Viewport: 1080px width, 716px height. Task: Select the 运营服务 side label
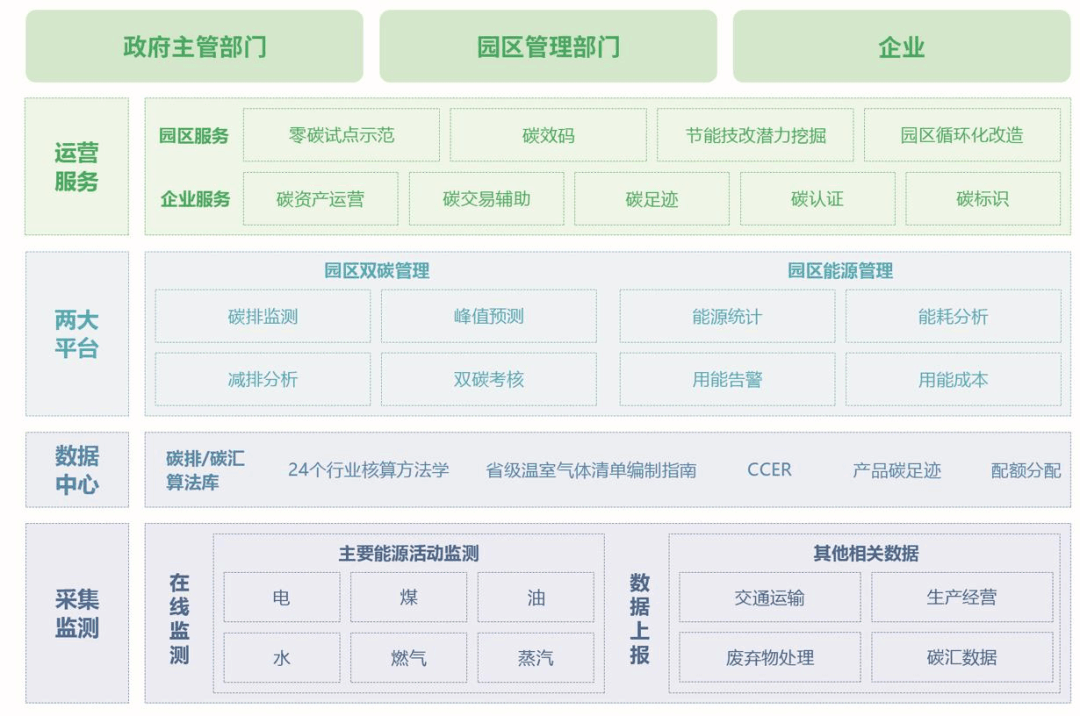[x=76, y=167]
